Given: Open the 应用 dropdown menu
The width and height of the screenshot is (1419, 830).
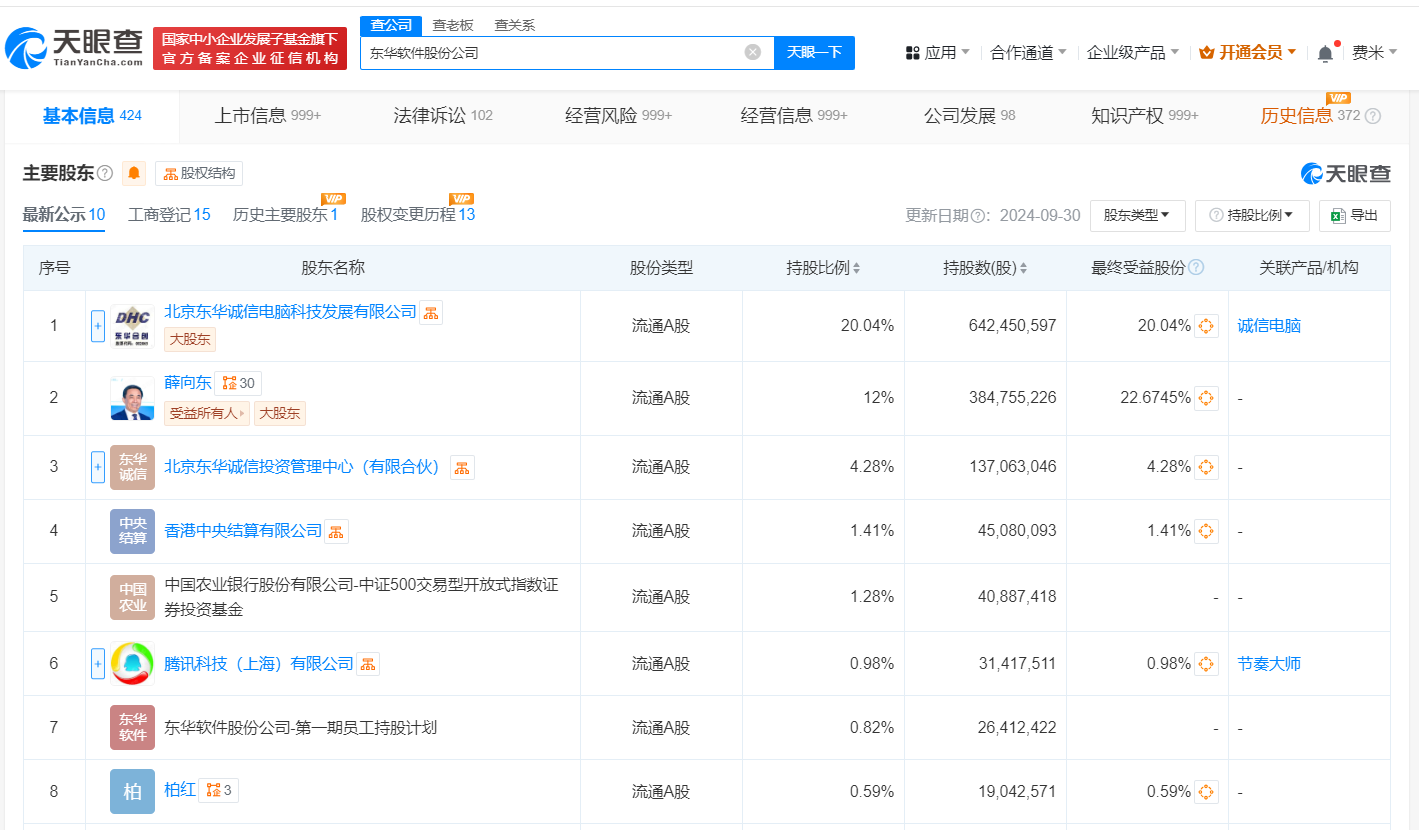Looking at the screenshot, I should point(937,53).
